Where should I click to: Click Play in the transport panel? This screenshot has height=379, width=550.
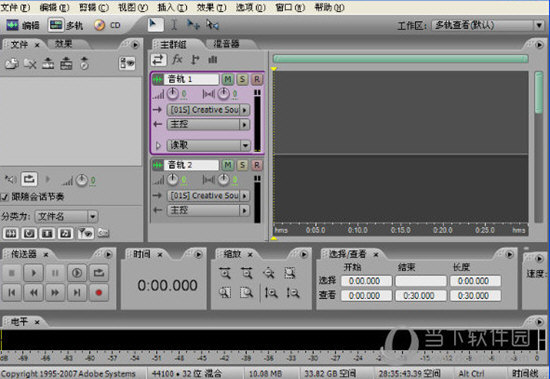(x=34, y=273)
